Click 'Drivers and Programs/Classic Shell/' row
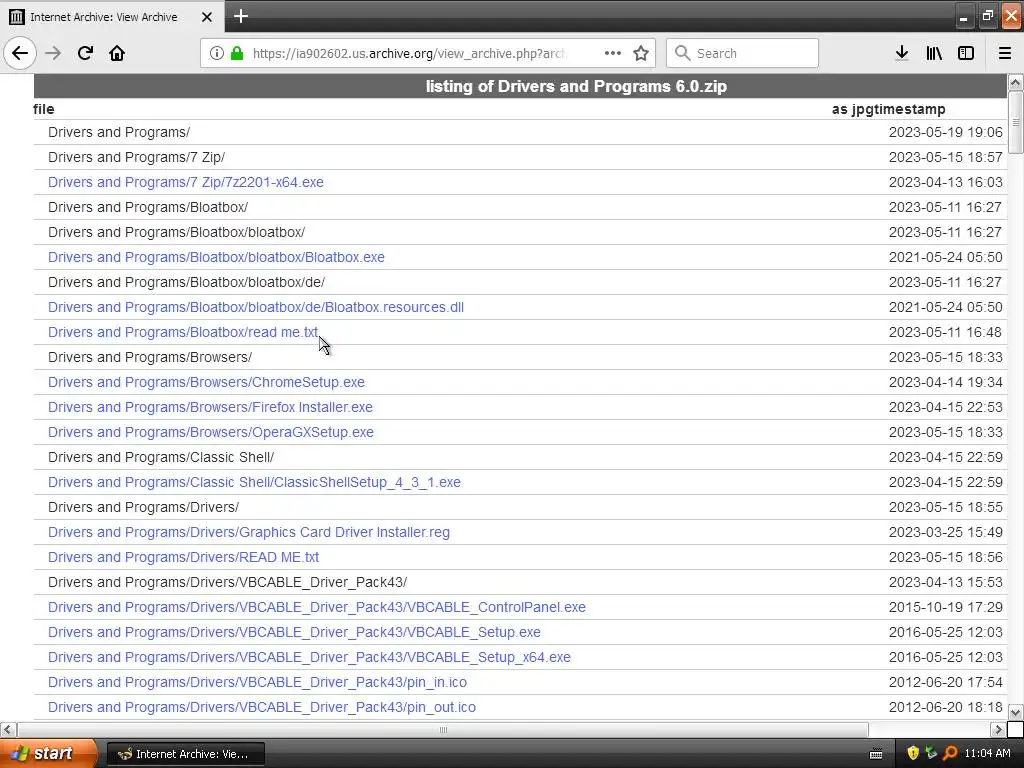This screenshot has width=1024, height=768. [x=161, y=457]
